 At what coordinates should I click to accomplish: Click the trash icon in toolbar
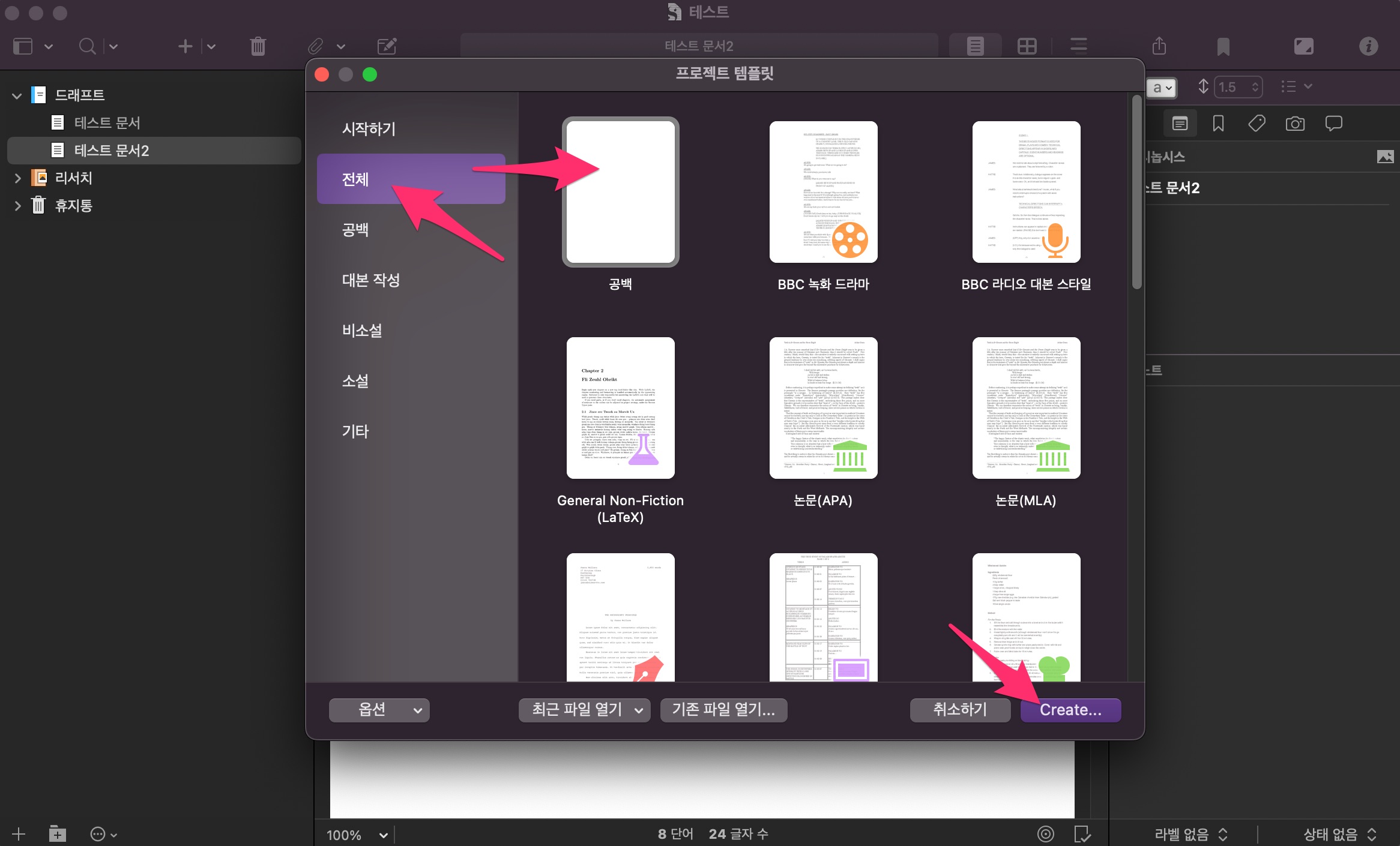(x=258, y=46)
